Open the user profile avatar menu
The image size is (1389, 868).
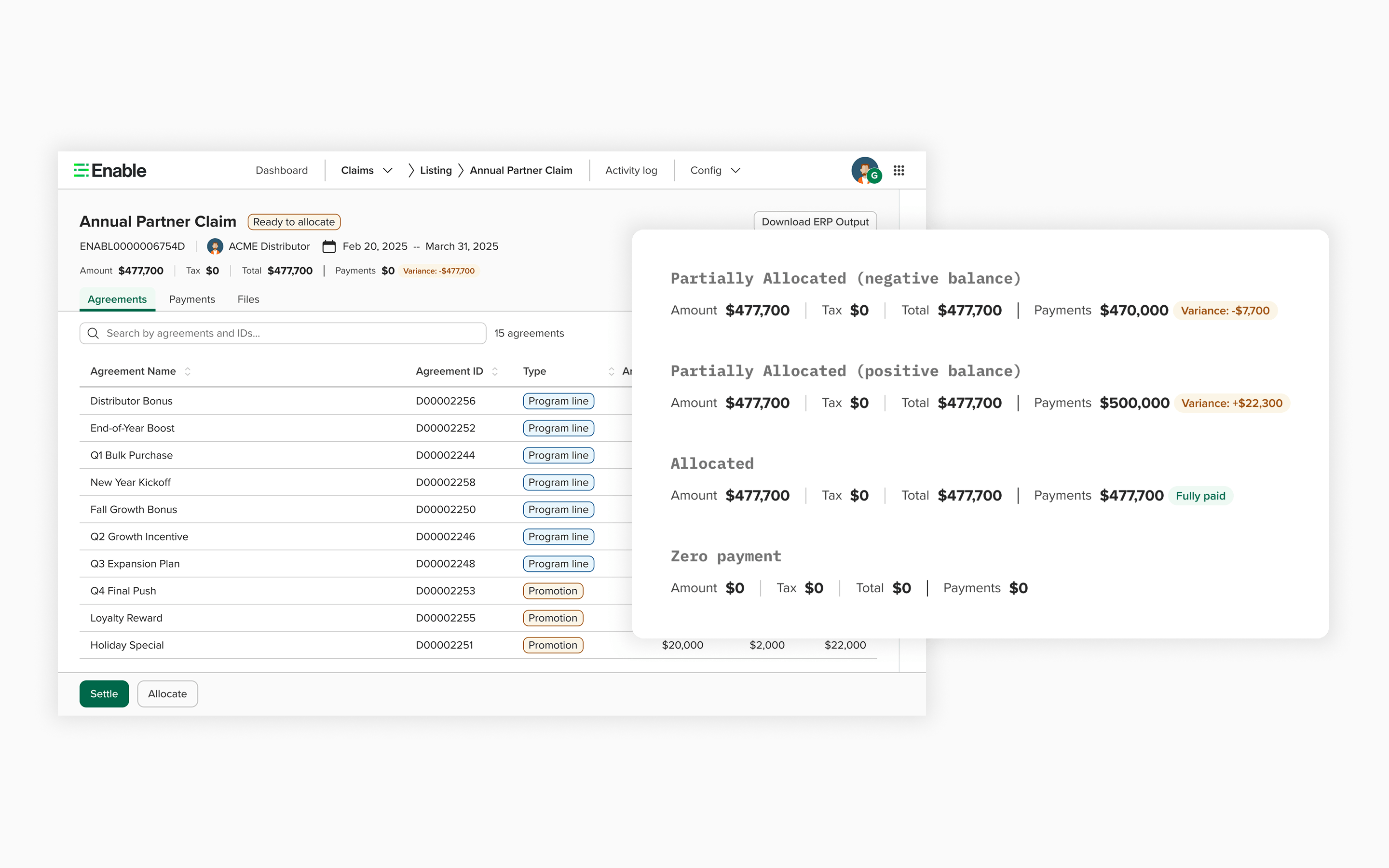click(866, 171)
